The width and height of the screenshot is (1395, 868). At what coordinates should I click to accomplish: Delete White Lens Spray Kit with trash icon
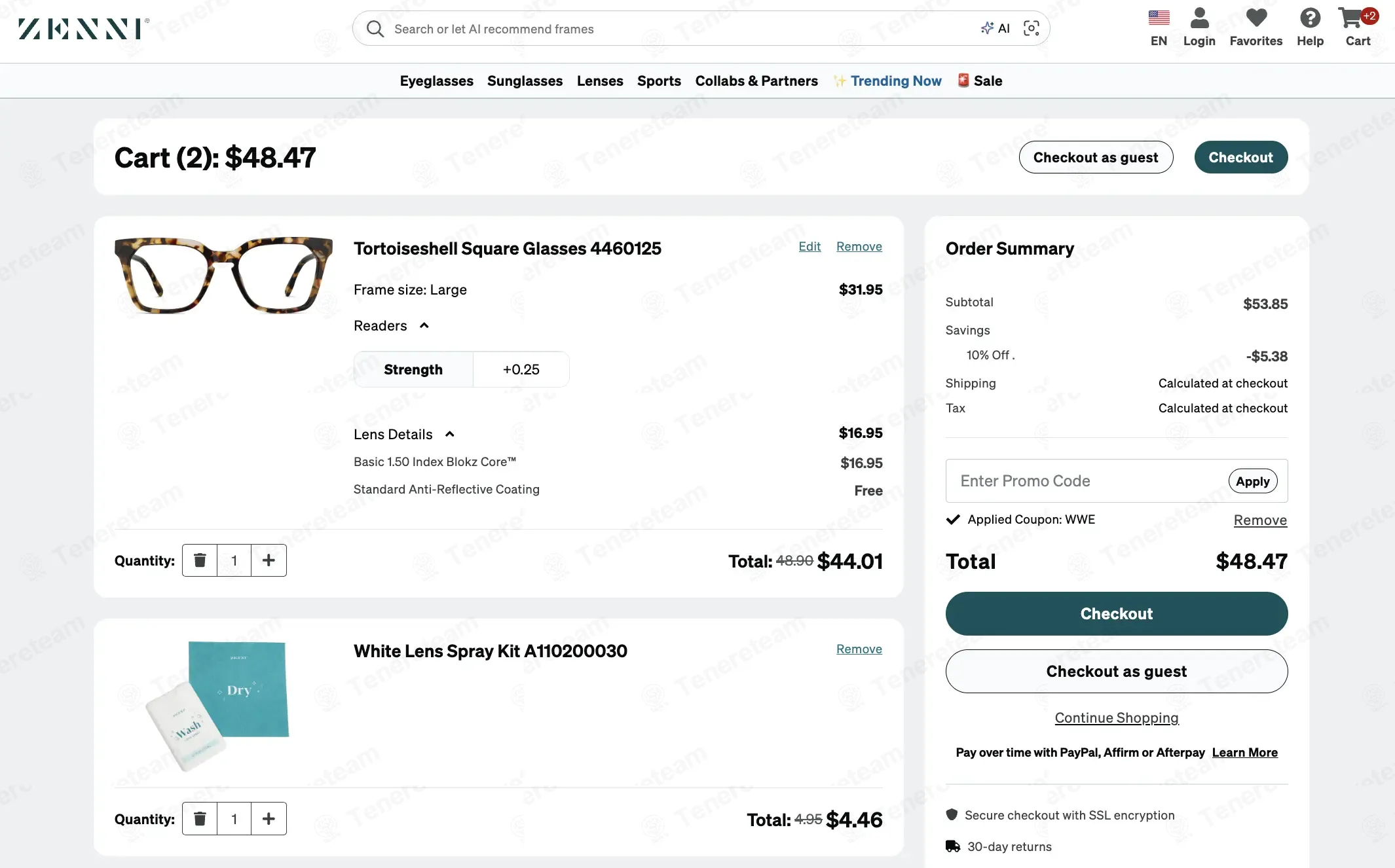click(200, 819)
